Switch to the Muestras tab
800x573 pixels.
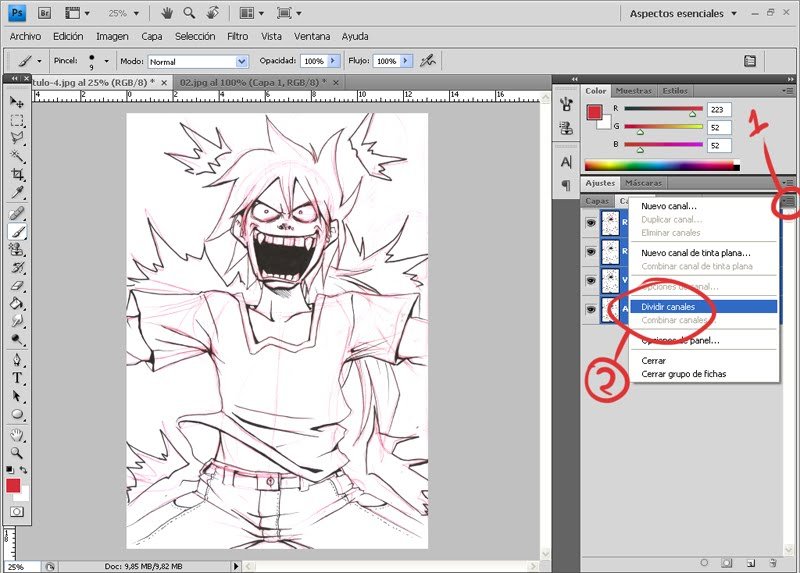click(633, 91)
